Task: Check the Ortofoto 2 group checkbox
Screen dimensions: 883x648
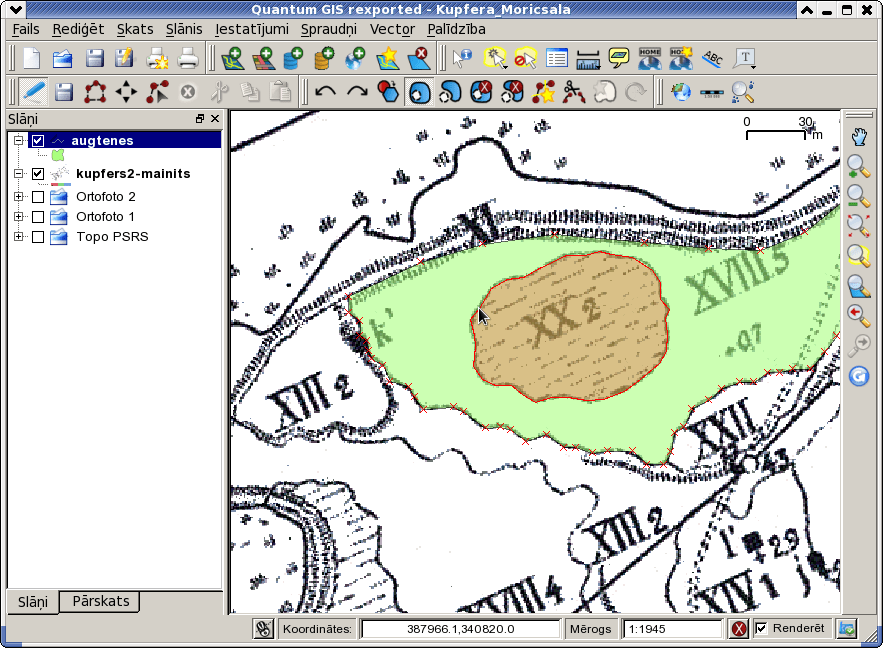Action: (38, 197)
